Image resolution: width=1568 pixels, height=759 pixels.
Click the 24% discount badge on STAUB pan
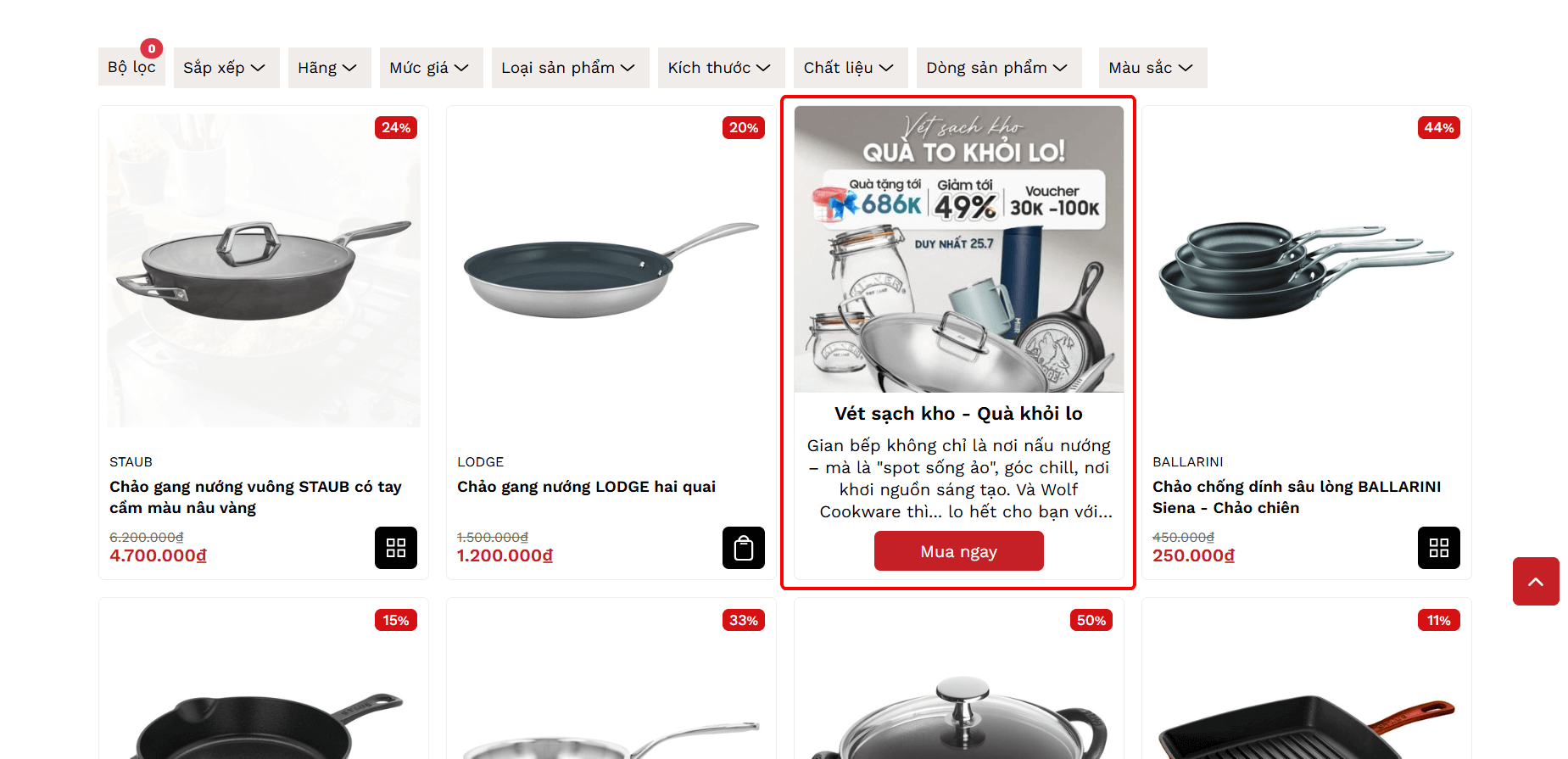click(x=396, y=128)
